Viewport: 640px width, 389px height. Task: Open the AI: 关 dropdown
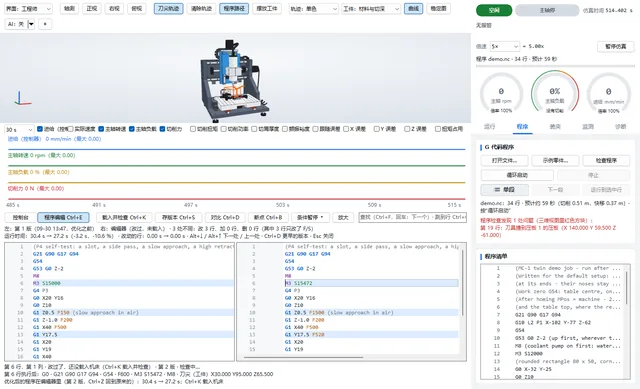pyautogui.click(x=20, y=24)
